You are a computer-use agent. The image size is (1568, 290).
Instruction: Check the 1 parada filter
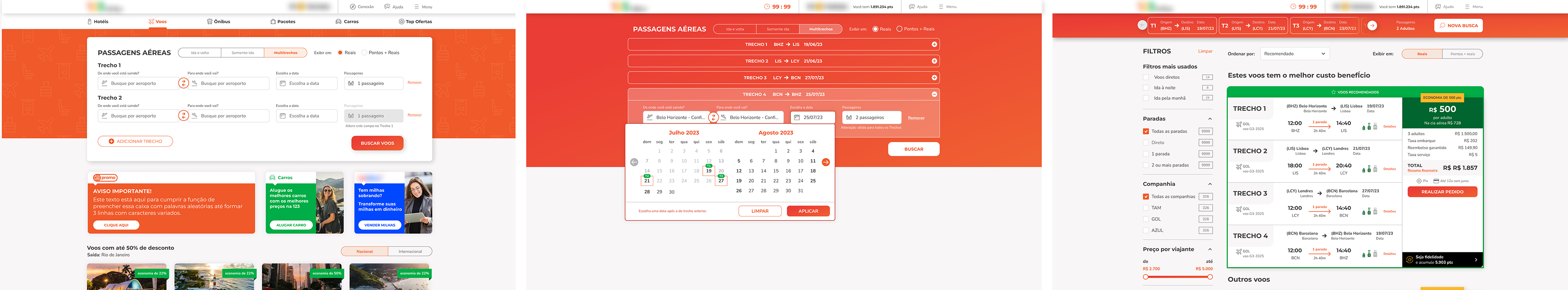pos(1145,154)
